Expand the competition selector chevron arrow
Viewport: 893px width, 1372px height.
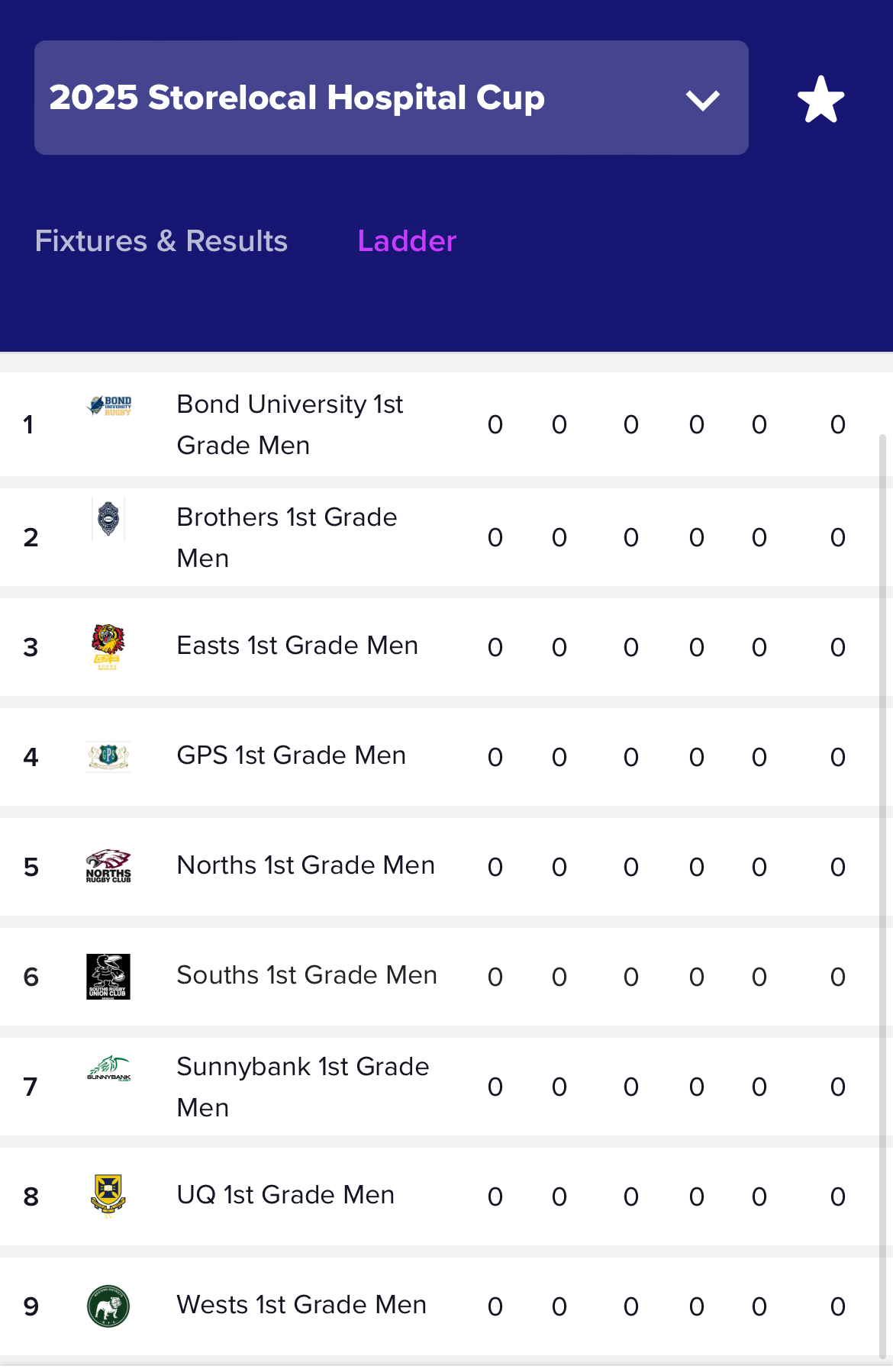[x=702, y=100]
